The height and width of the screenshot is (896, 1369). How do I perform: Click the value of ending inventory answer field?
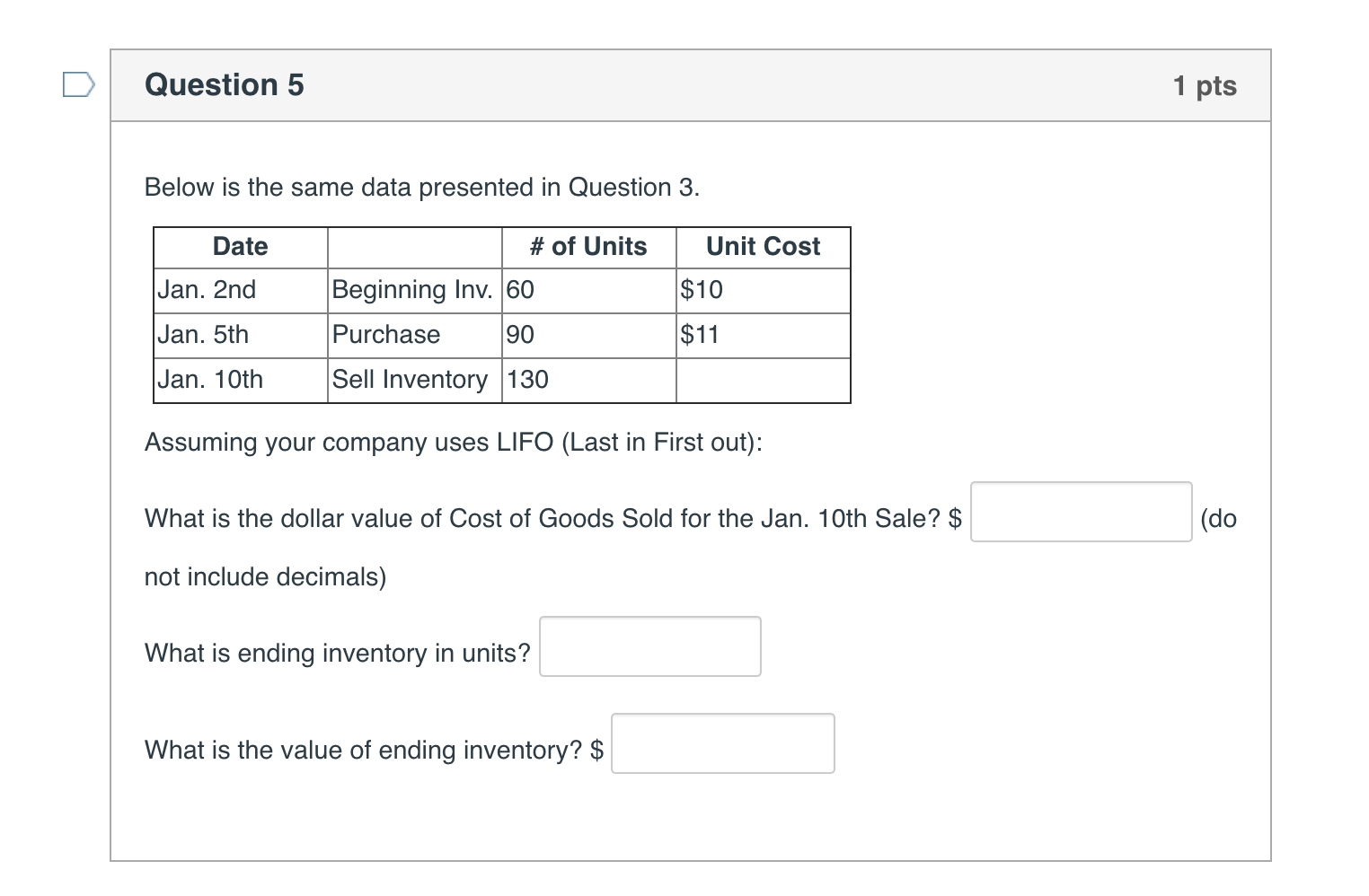coord(722,742)
